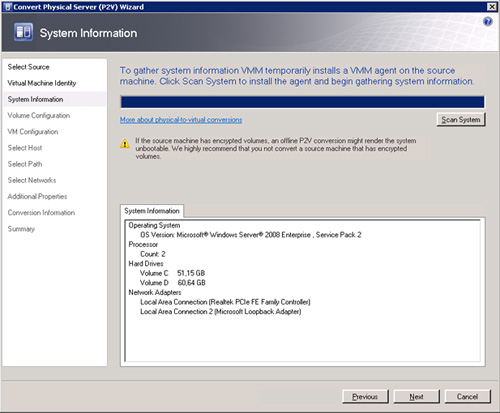
Task: Select the Microsoft Loopback Adapter connection line
Action: tap(221, 312)
